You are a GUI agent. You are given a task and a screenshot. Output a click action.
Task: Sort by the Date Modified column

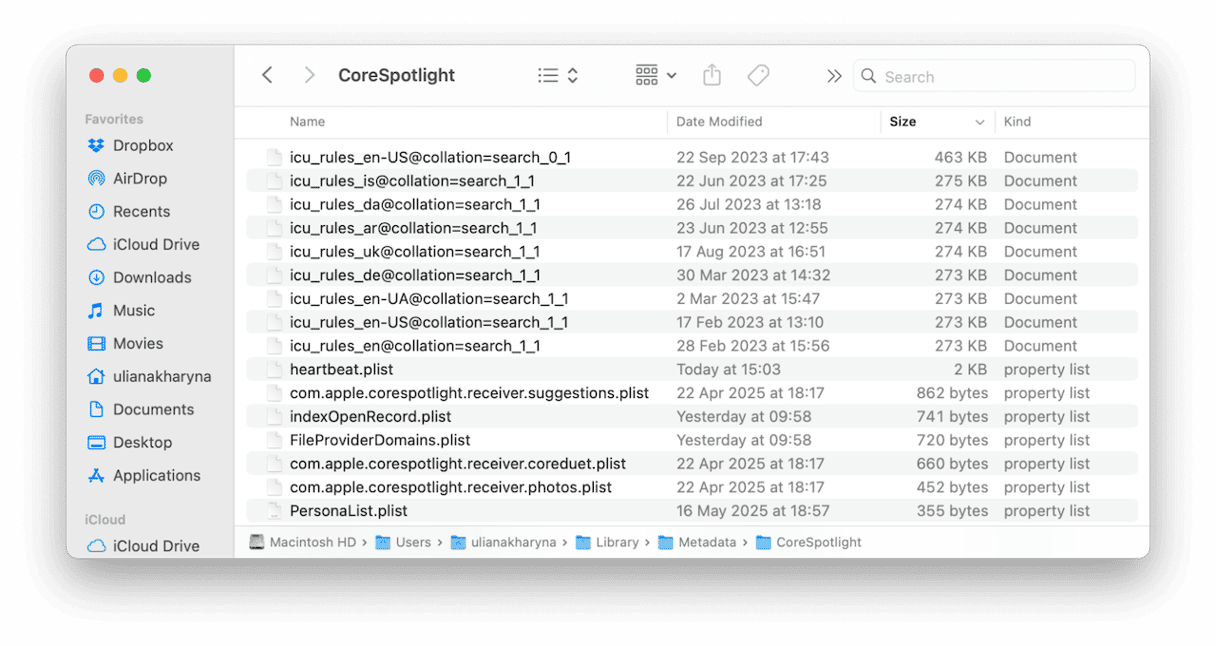pyautogui.click(x=719, y=122)
